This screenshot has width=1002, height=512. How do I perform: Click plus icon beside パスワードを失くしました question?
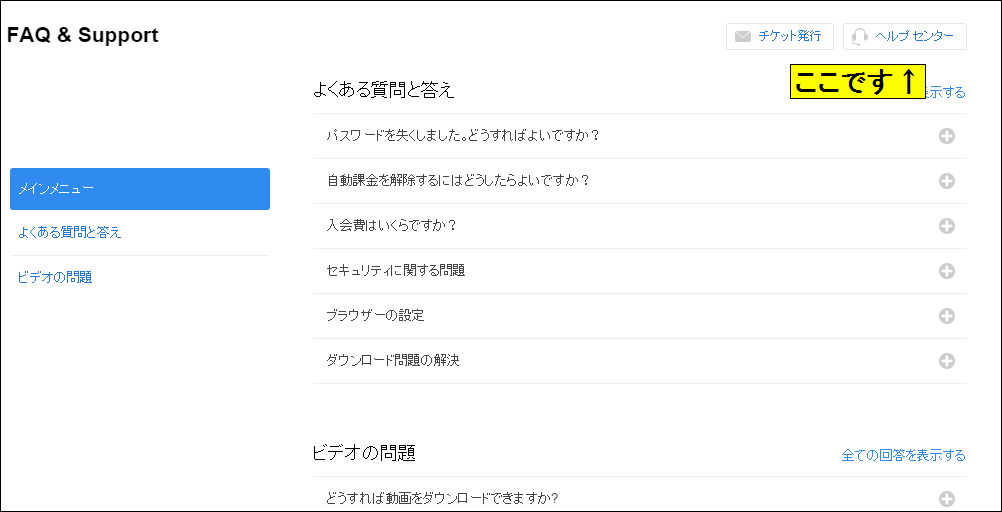click(946, 136)
